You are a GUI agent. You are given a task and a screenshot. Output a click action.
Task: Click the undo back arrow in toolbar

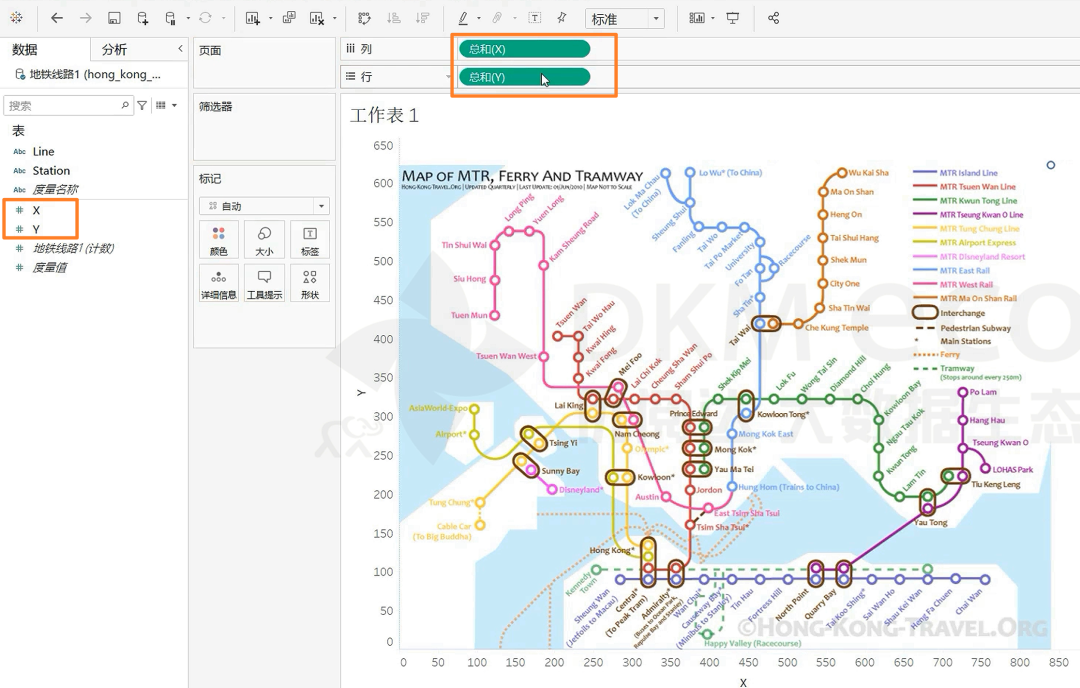pyautogui.click(x=57, y=18)
